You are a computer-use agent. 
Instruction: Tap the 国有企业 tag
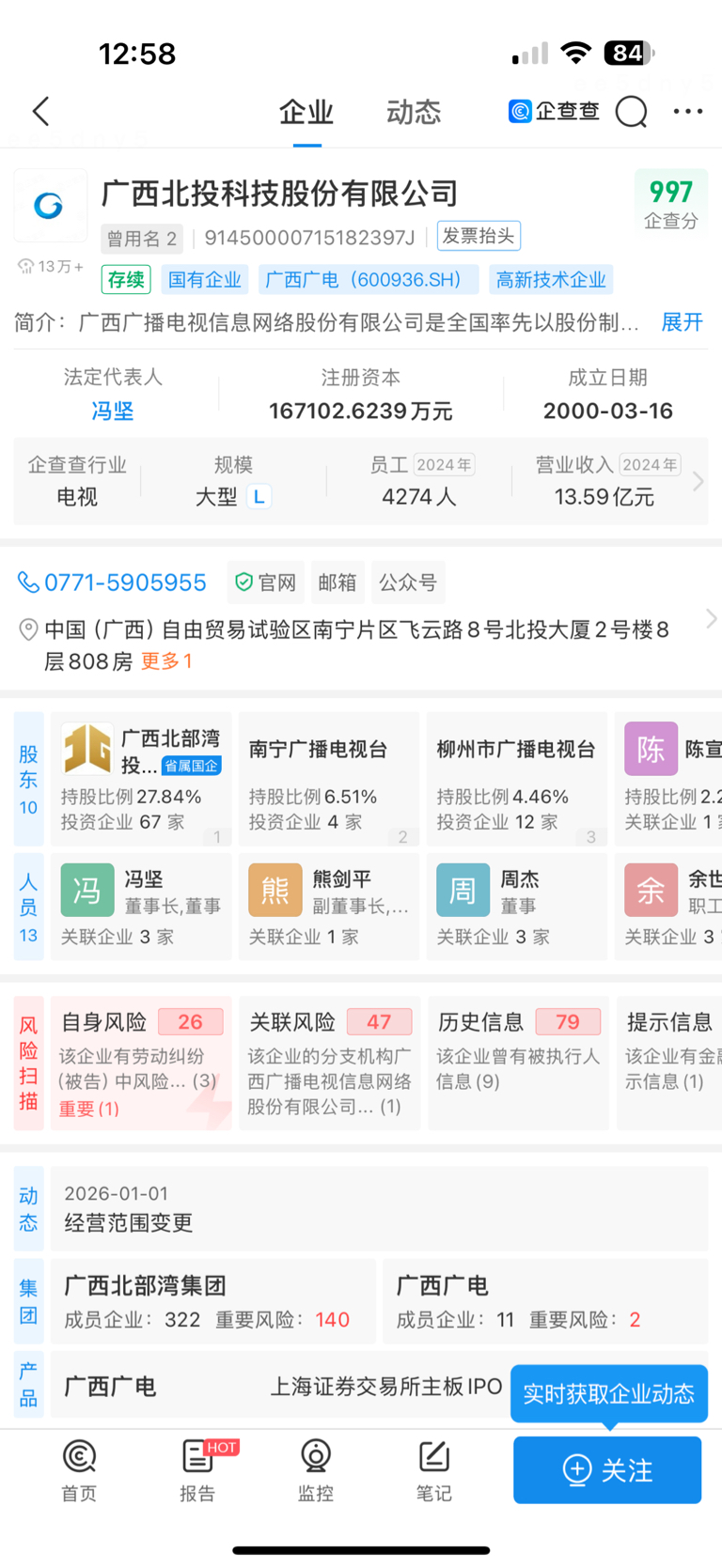point(205,279)
